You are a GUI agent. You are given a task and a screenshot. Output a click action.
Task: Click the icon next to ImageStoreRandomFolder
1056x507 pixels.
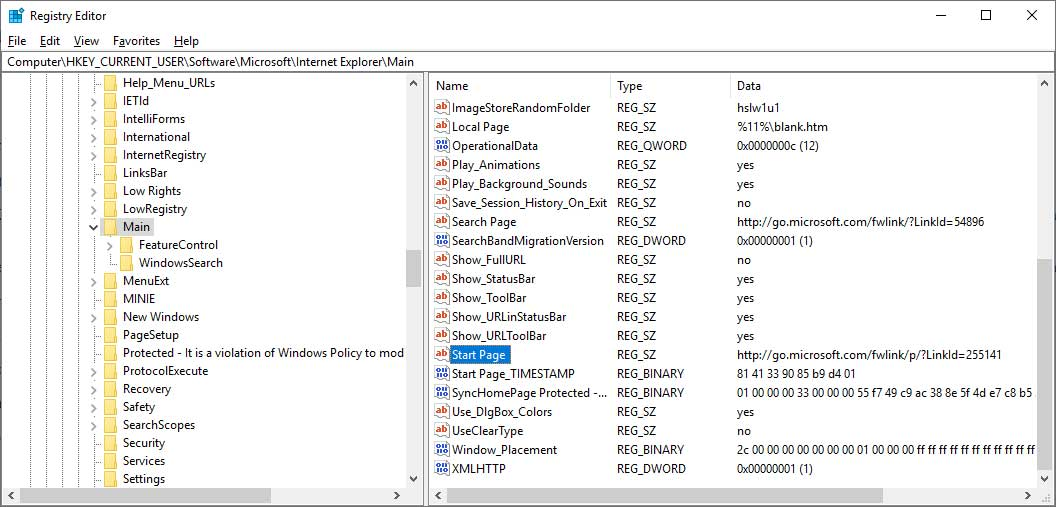442,107
